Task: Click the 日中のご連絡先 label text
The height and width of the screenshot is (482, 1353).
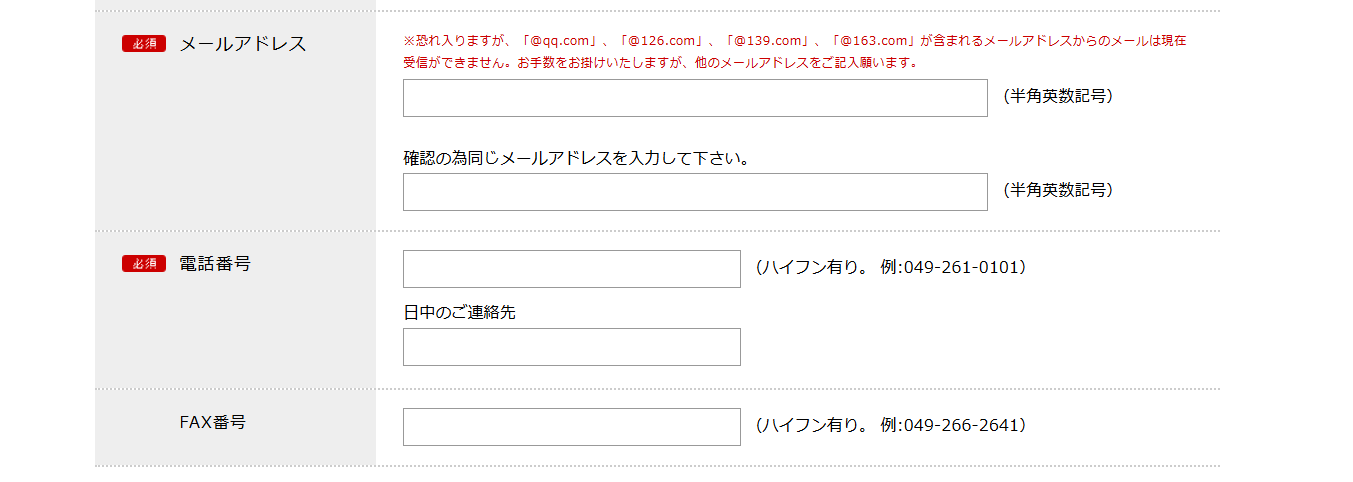Action: pos(459,312)
